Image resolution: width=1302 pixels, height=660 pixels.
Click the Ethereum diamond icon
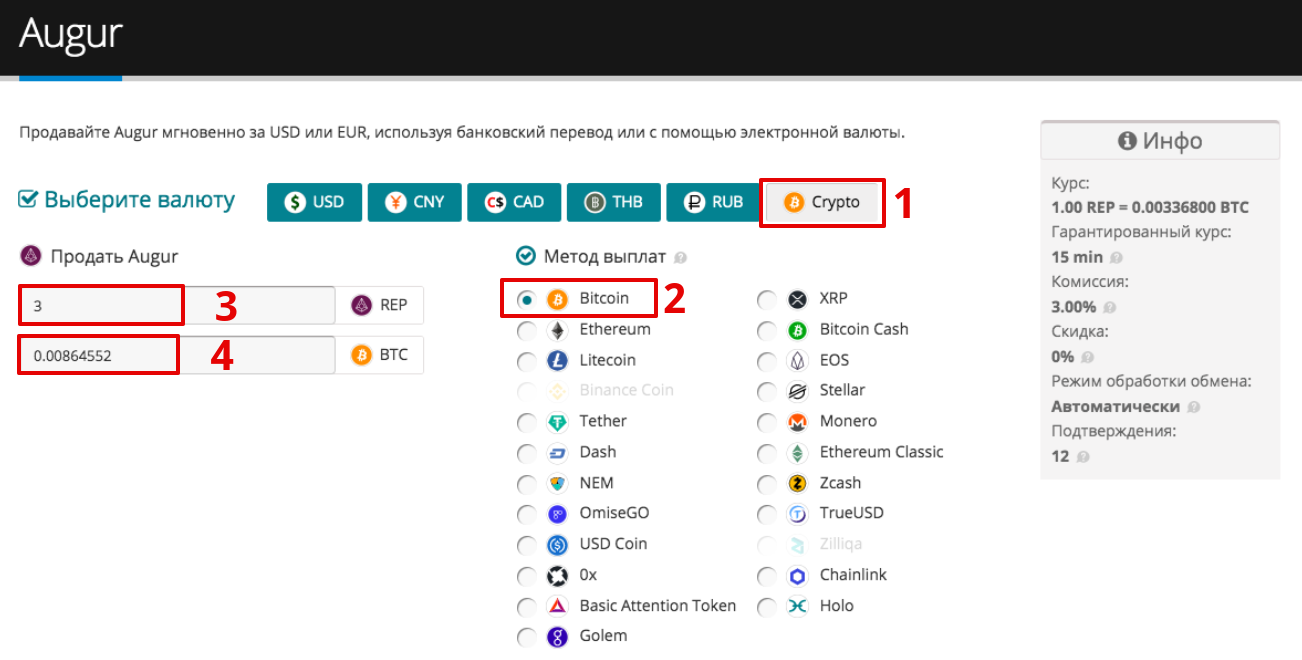tap(557, 330)
